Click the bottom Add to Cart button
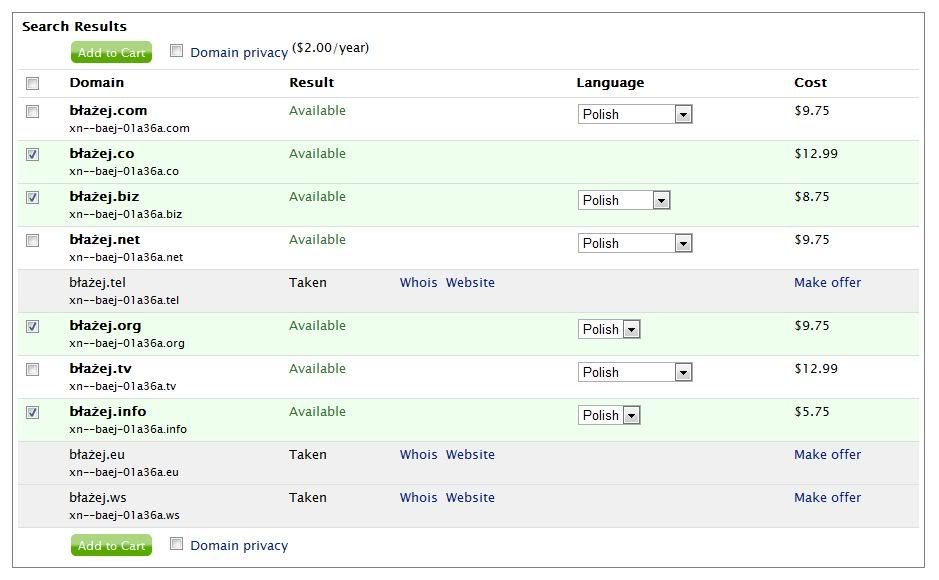This screenshot has height=580, width=939. click(111, 545)
